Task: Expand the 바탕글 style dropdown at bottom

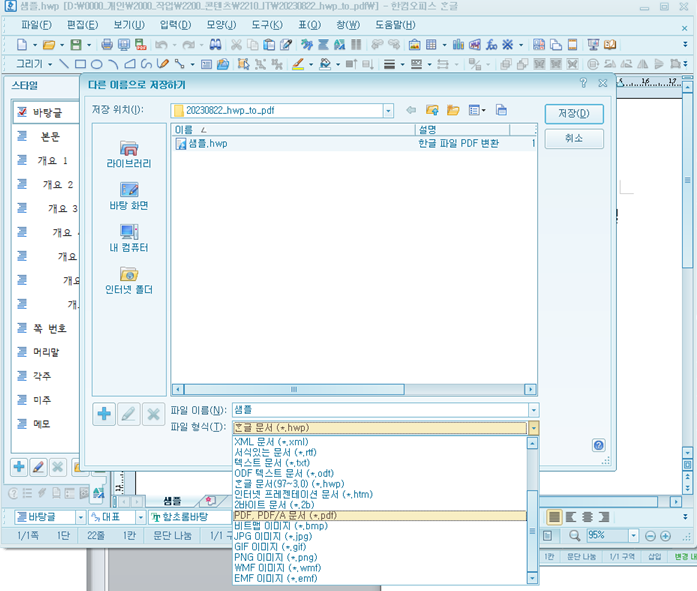Action: click(80, 517)
